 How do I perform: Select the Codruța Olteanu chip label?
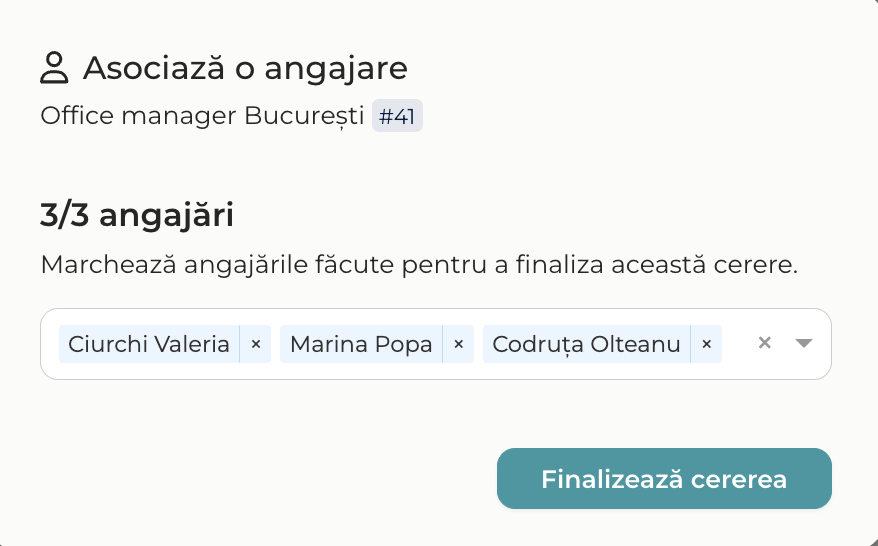586,344
